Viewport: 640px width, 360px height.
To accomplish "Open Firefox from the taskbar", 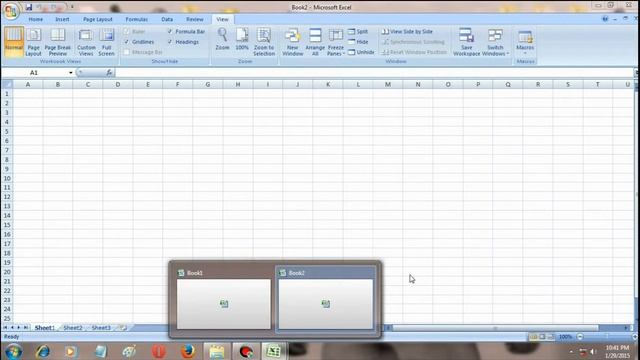I will 188,351.
